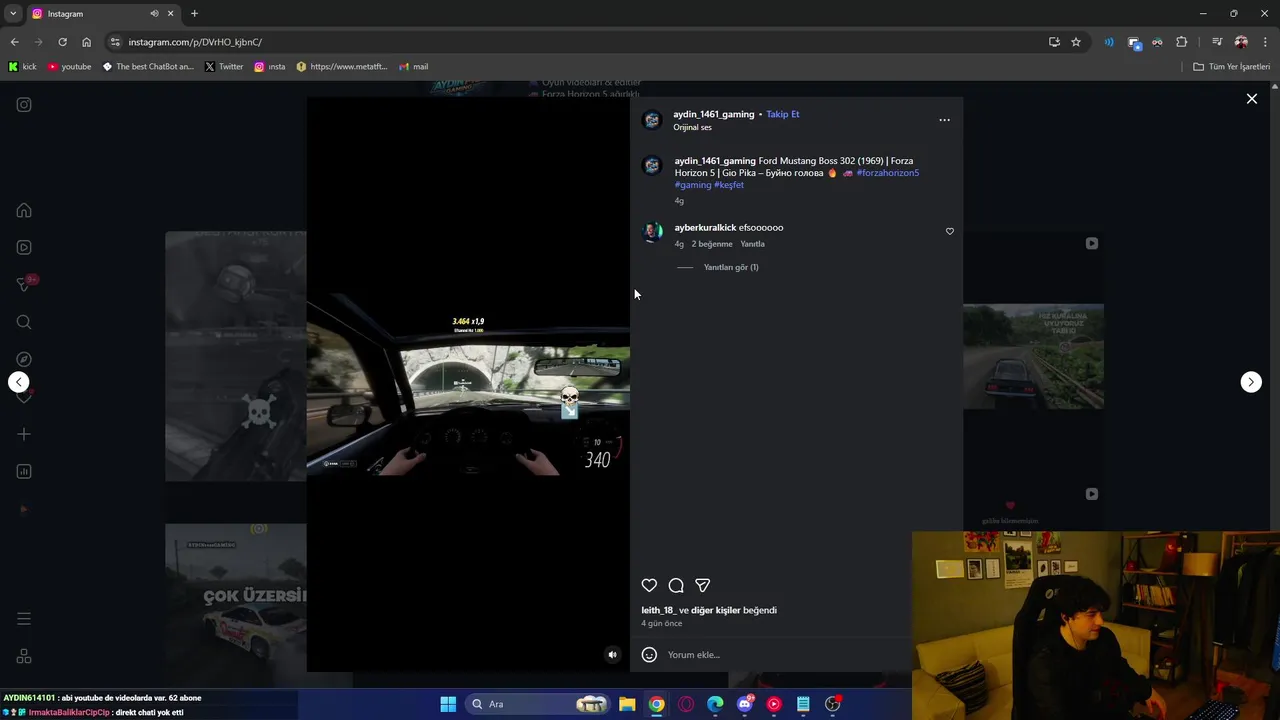Open Search in Instagram sidebar
Viewport: 1280px width, 720px height.
(24, 322)
